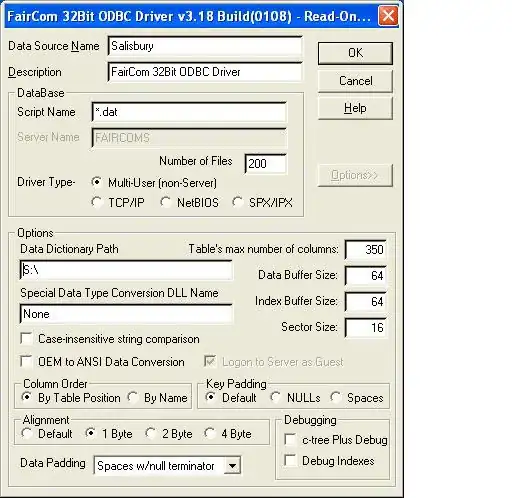The height and width of the screenshot is (498, 512).
Task: Open Help for the ODBC driver
Action: [x=355, y=108]
